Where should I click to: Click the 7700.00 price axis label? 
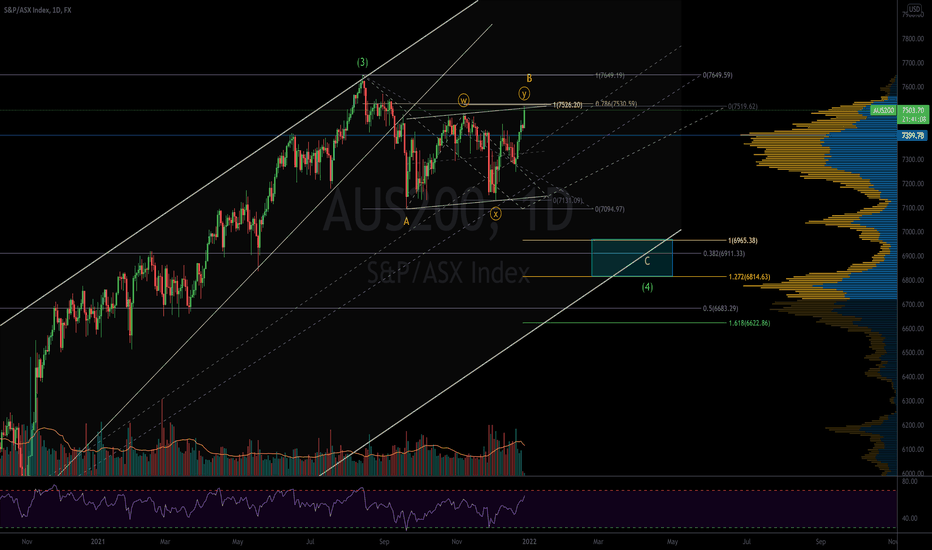click(x=912, y=63)
